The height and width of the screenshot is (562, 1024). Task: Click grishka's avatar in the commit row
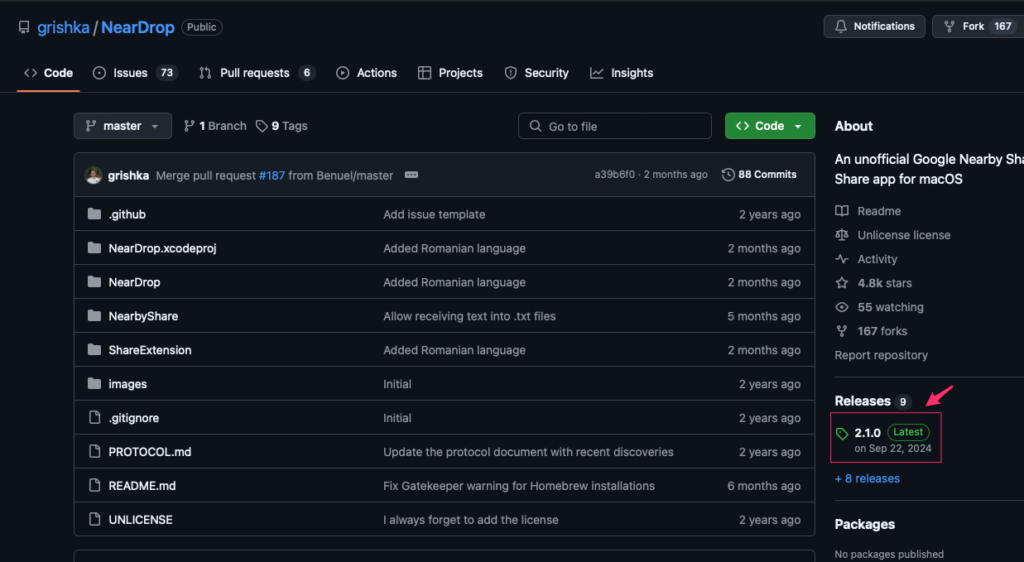(x=93, y=175)
